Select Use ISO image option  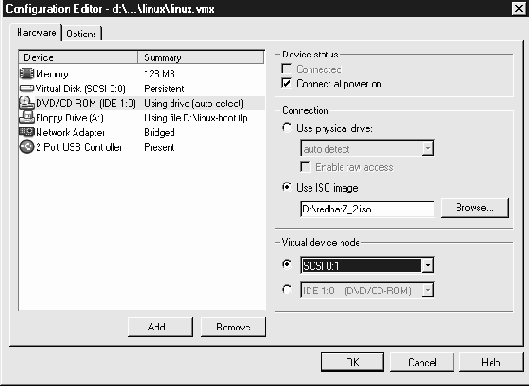click(x=287, y=187)
